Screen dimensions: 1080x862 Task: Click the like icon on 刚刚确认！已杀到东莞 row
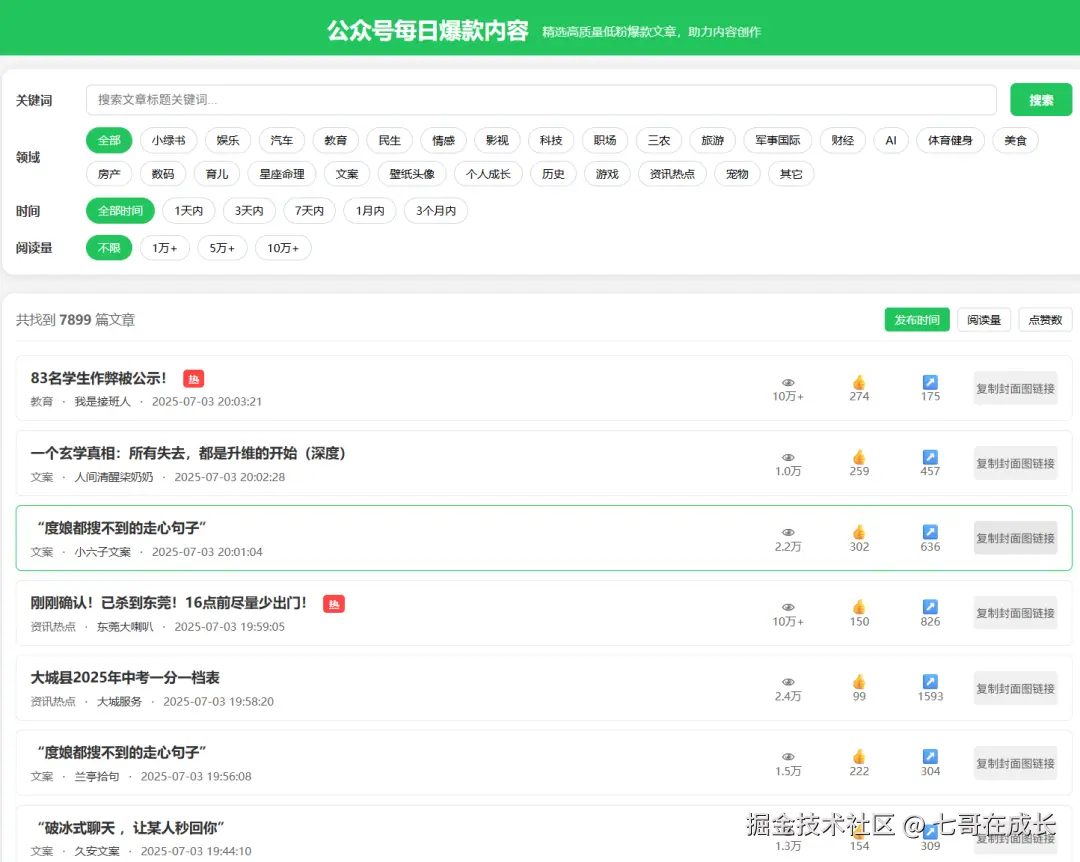tap(859, 607)
